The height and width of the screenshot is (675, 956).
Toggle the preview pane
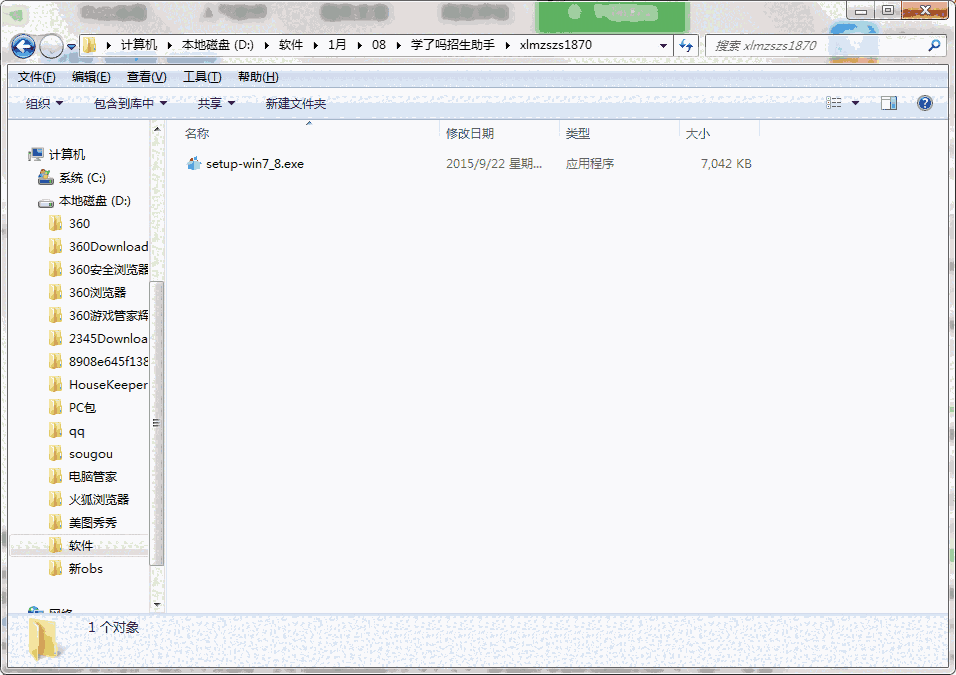889,102
